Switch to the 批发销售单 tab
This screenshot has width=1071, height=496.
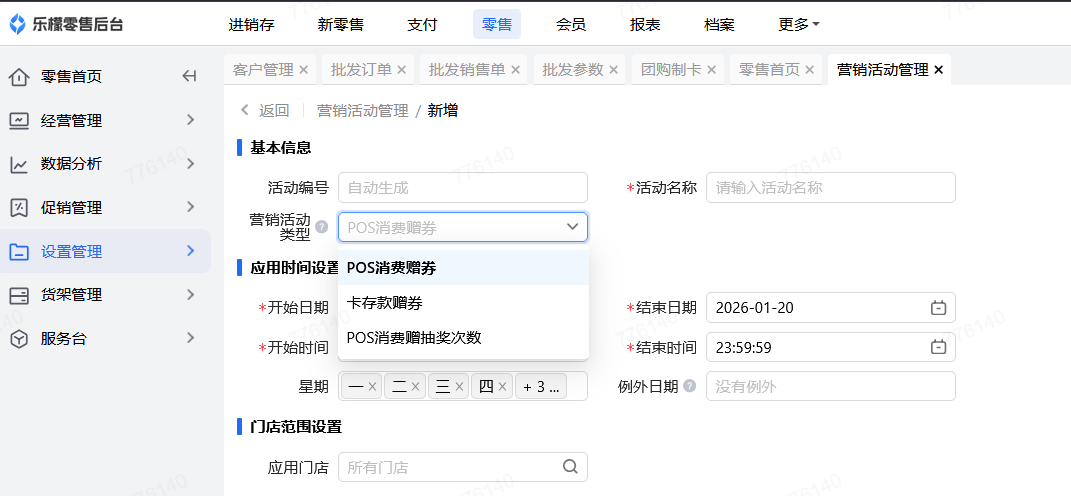pyautogui.click(x=467, y=70)
